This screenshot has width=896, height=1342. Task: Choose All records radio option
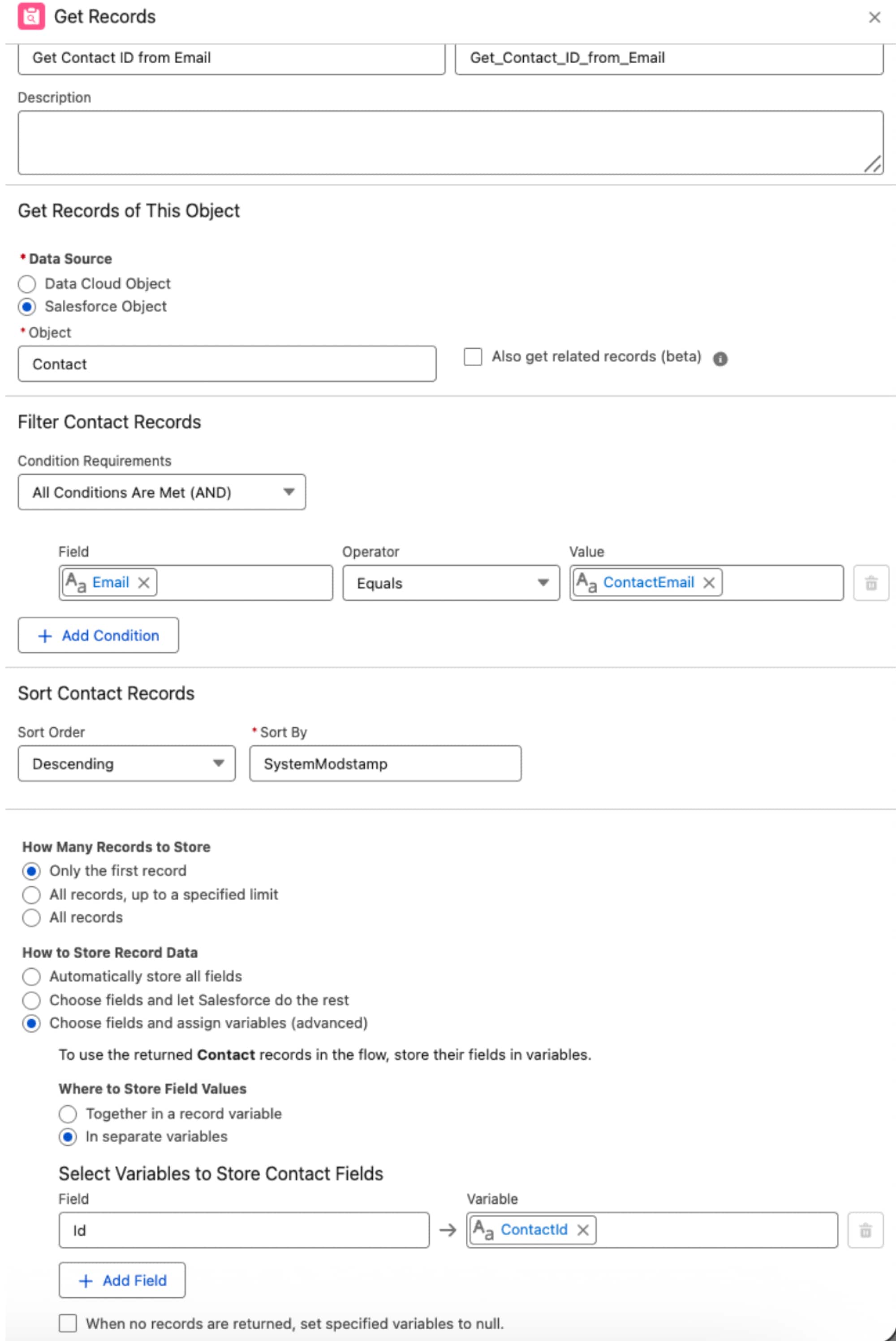coord(31,918)
